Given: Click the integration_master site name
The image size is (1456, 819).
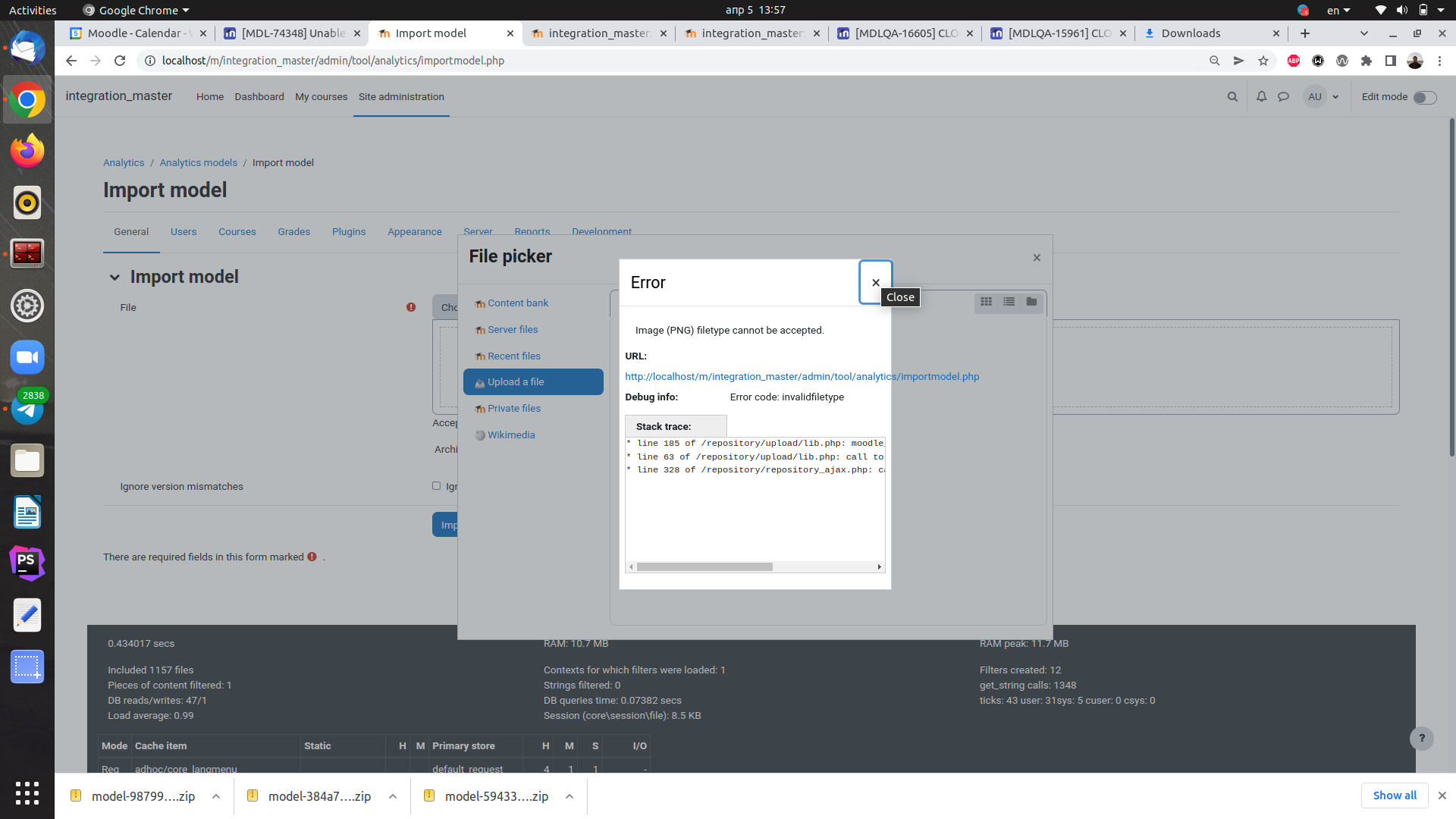Looking at the screenshot, I should tap(119, 96).
